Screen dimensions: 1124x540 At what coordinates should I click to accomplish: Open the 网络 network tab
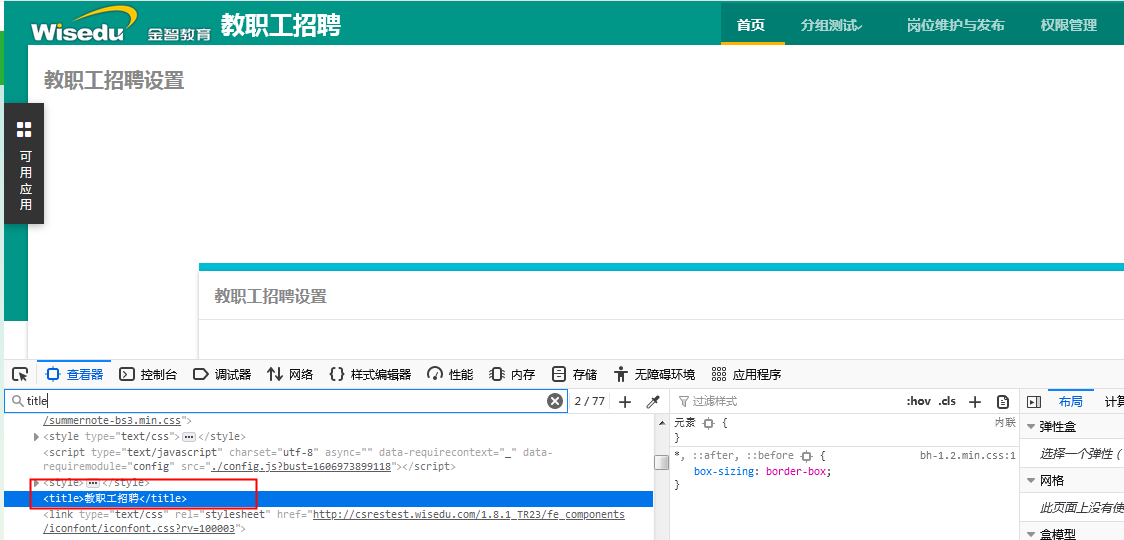(290, 374)
